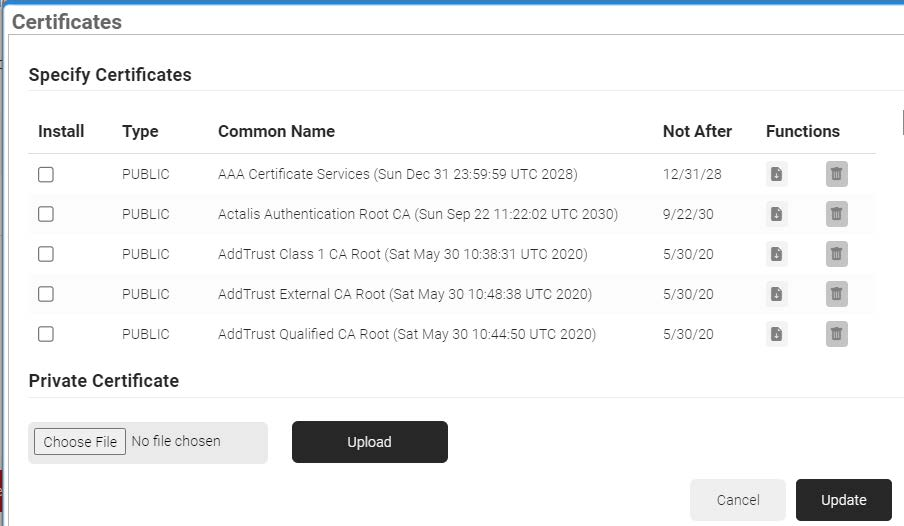904x526 pixels.
Task: Check Install for AAA Certificate Services
Action: [46, 174]
